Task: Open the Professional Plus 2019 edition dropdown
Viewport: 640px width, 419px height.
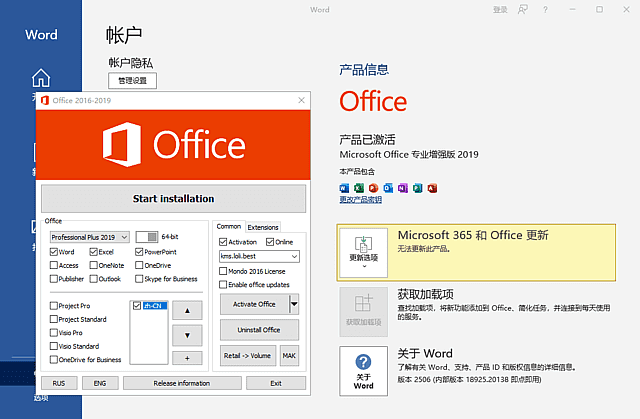Action: pos(90,237)
